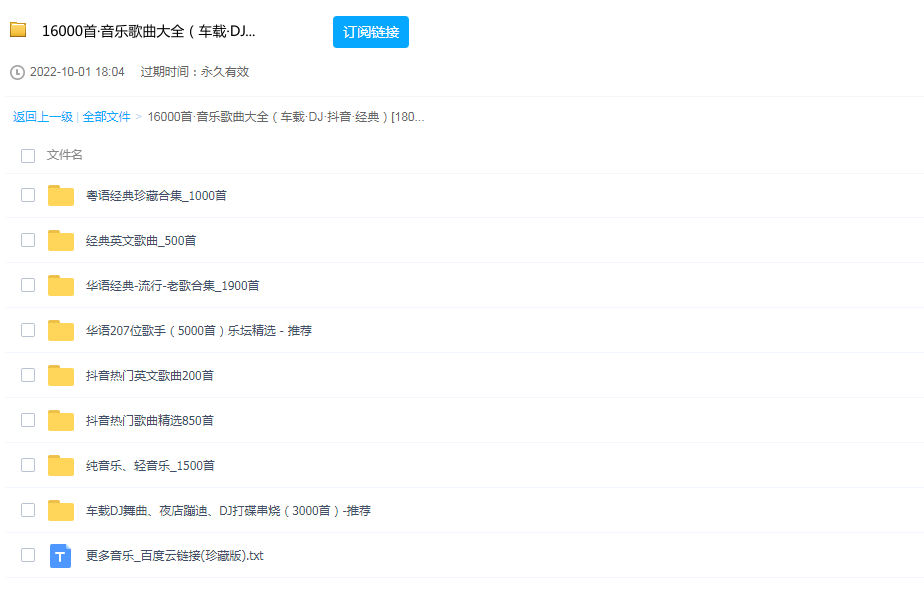Click the 返回上一级 link
The width and height of the screenshot is (924, 593).
pyautogui.click(x=43, y=117)
